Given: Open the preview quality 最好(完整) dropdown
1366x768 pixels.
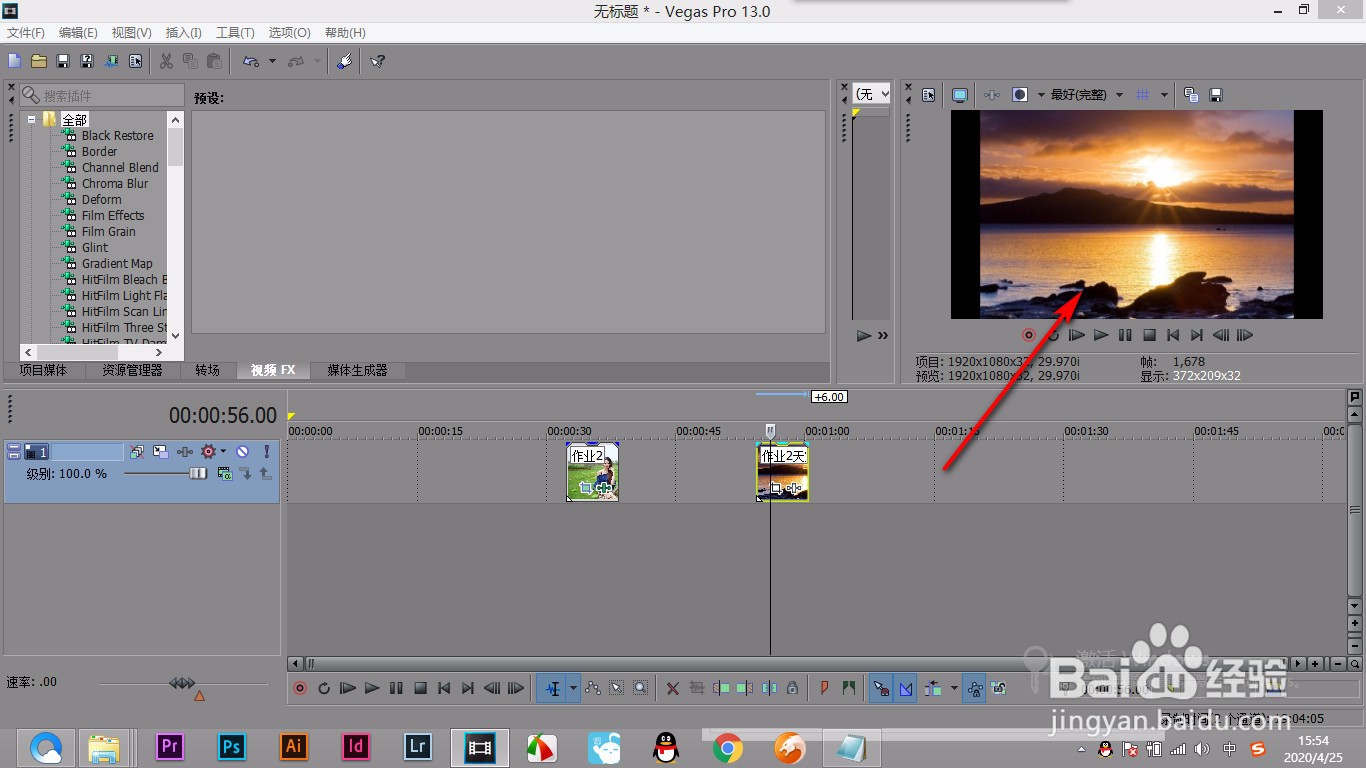Looking at the screenshot, I should tap(1086, 95).
